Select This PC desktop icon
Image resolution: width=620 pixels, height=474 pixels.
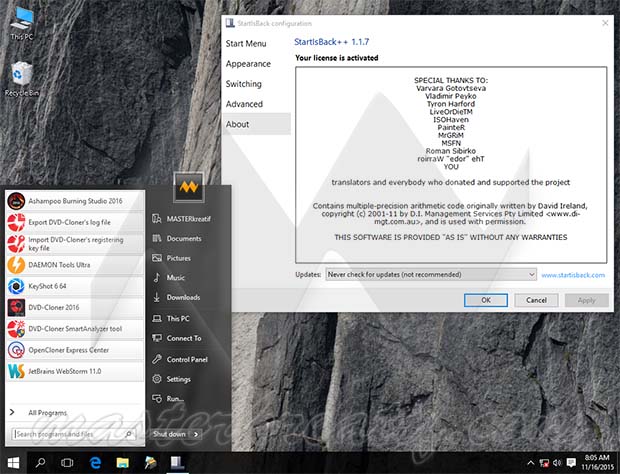22,24
